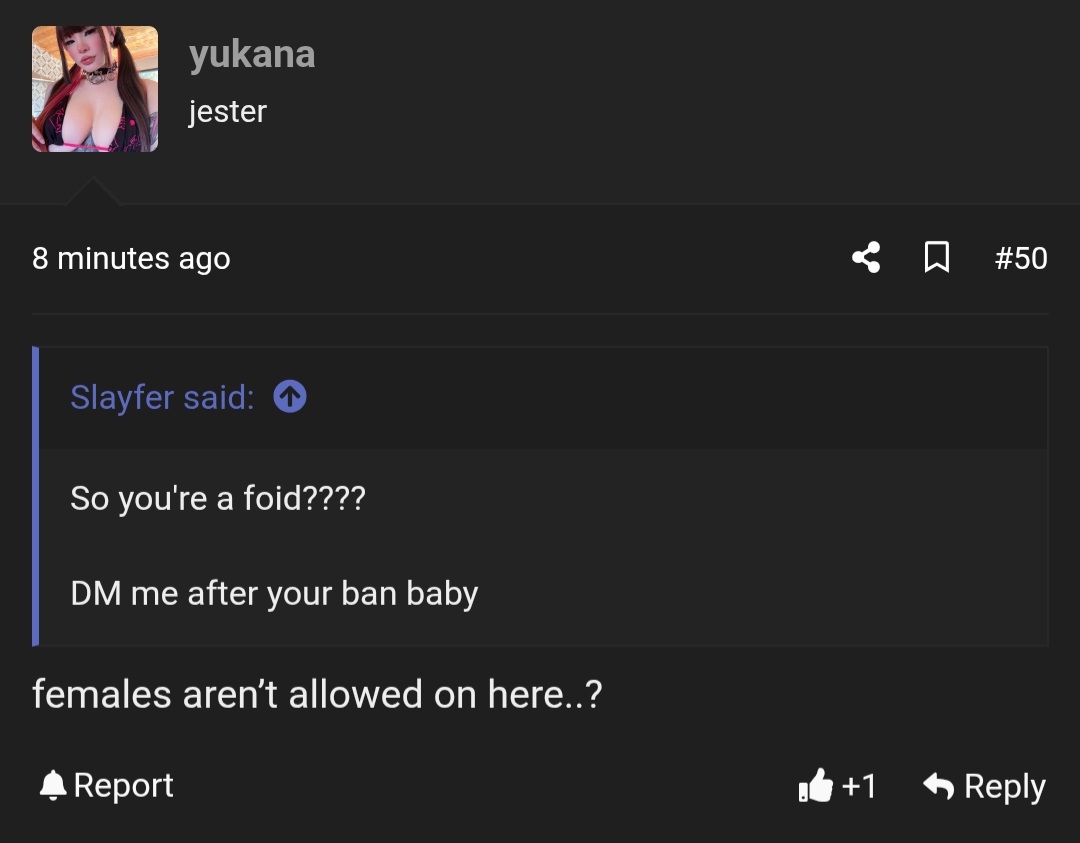Click the quoted line "DM me after your ban baby"
The width and height of the screenshot is (1080, 843).
[274, 593]
